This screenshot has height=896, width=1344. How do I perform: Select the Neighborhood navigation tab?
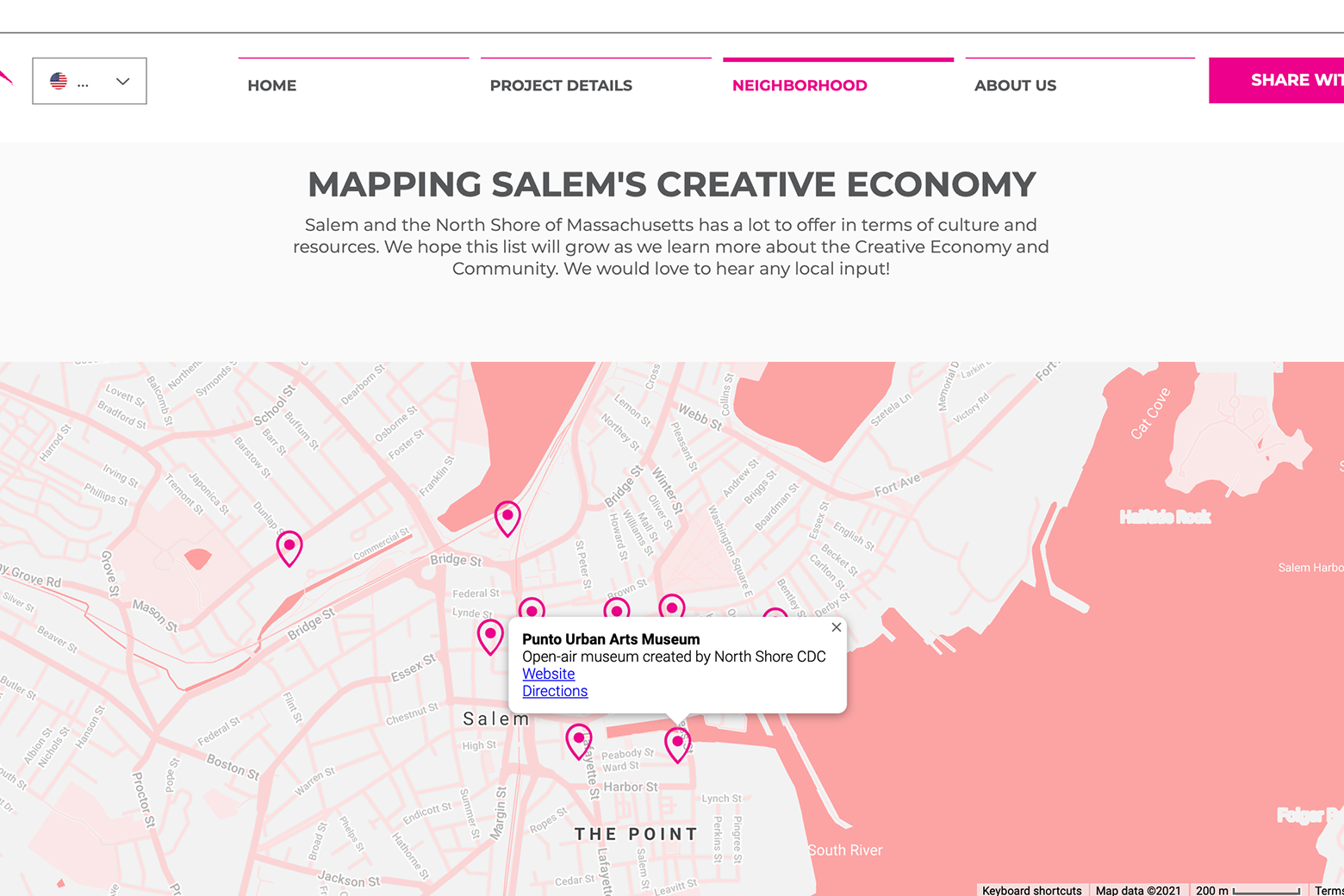(x=800, y=85)
